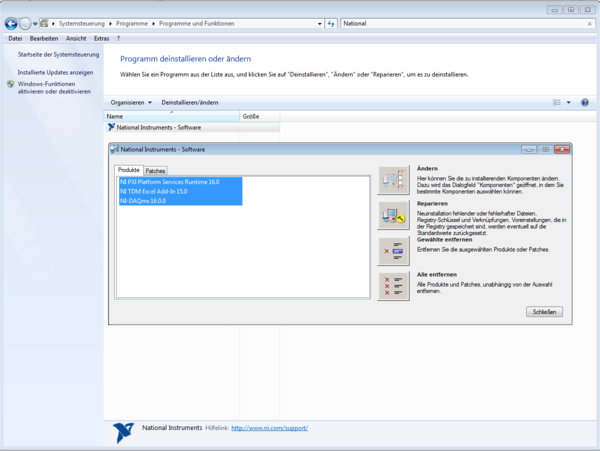
Task: Click the NI icon in the list row
Action: click(111, 127)
